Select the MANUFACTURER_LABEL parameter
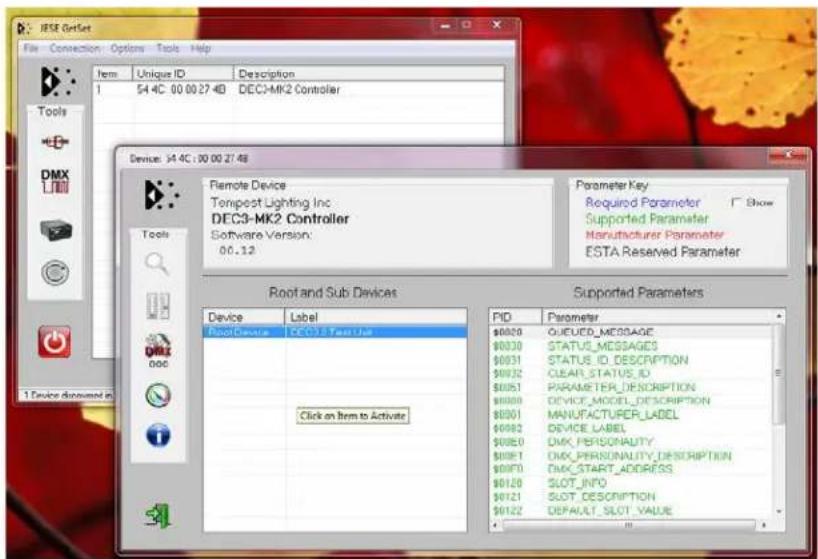Viewport: 818px width, 559px height. pos(613,415)
